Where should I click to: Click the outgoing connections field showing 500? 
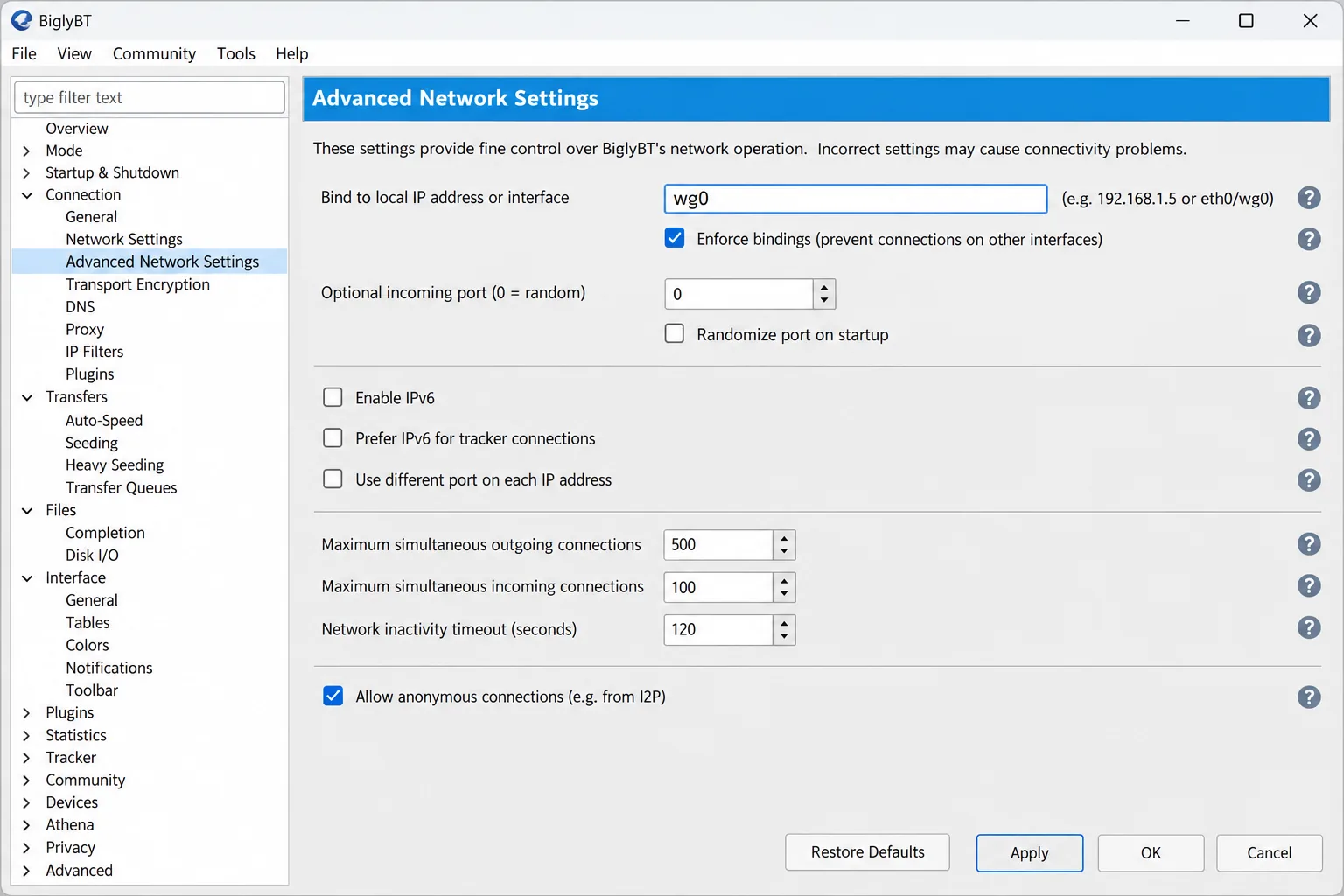(x=718, y=544)
